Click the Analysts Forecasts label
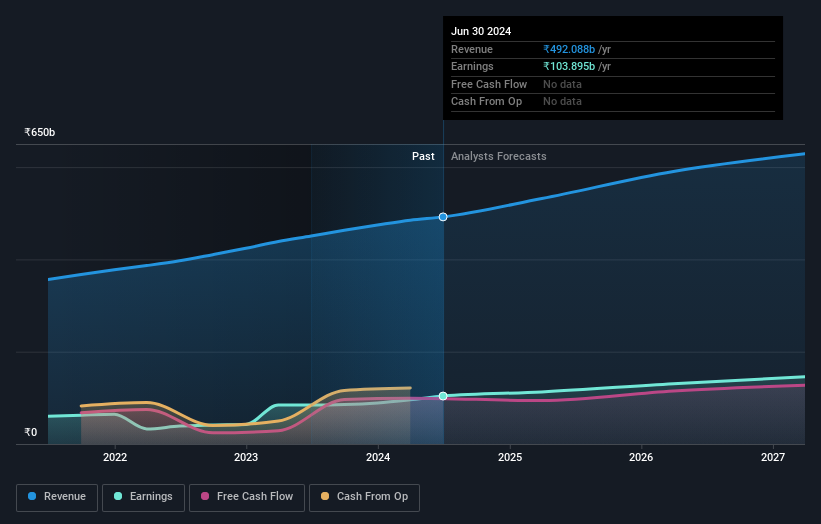 coord(498,157)
